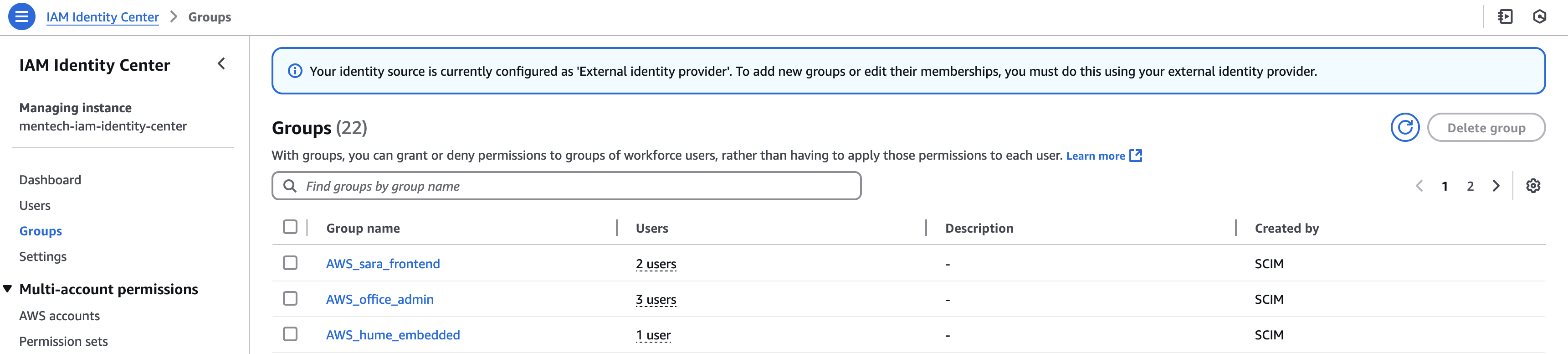Check the AWS_sara_frontend group checkbox
The width and height of the screenshot is (1568, 354).
[290, 263]
